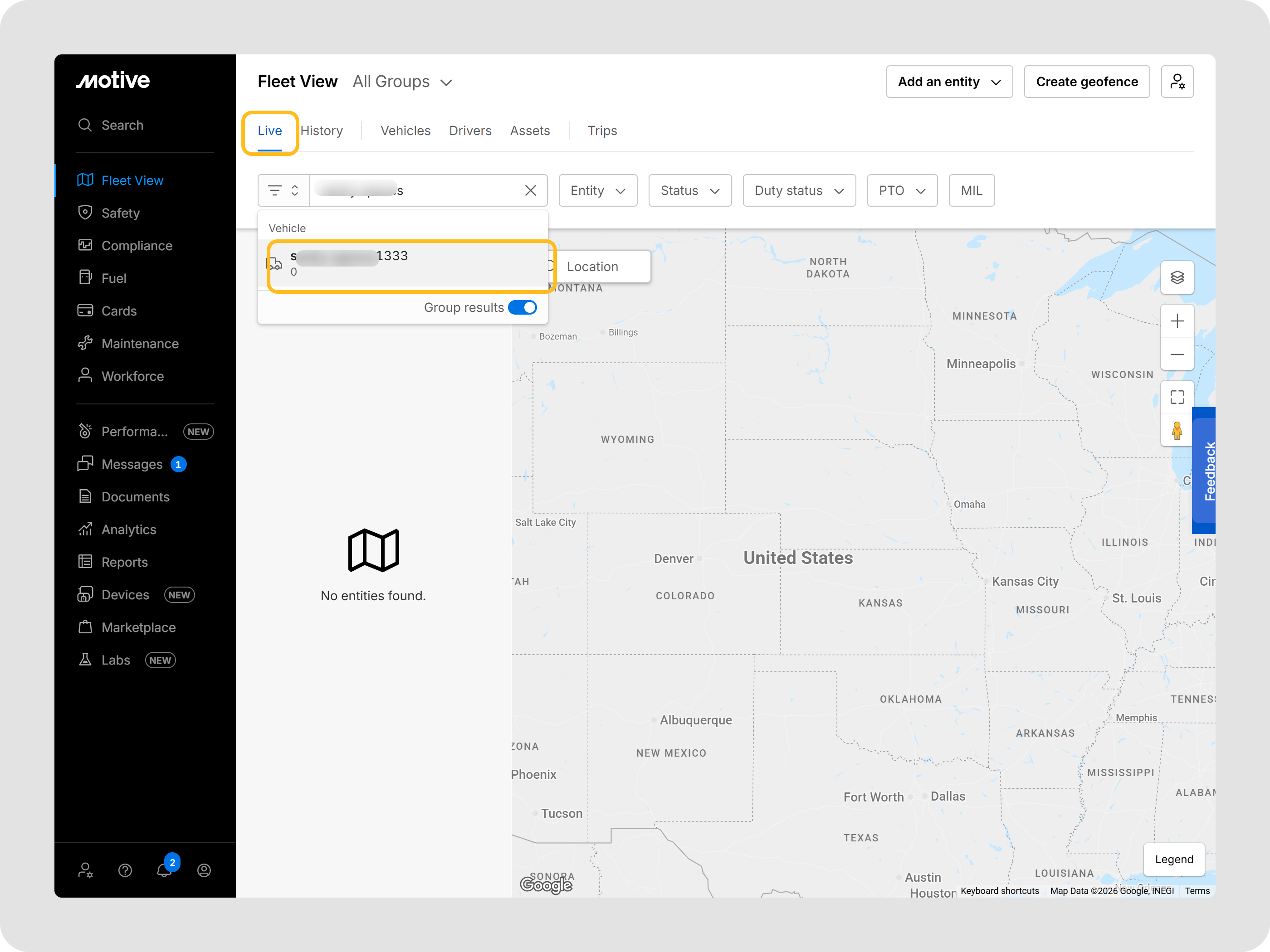This screenshot has height=952, width=1270.
Task: Open Reports from the sidebar
Action: pyautogui.click(x=113, y=563)
